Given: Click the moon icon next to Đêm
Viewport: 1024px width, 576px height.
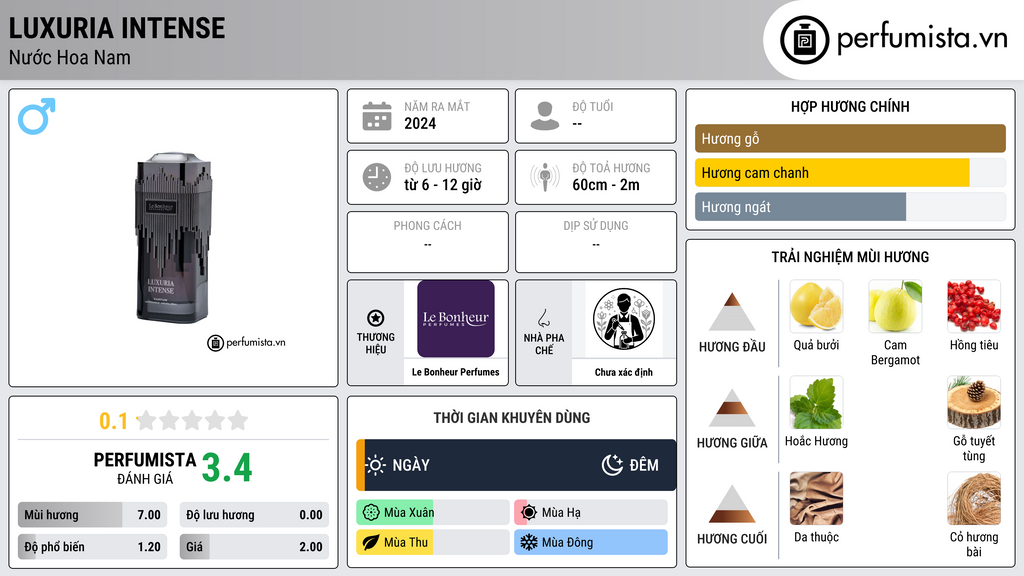Looking at the screenshot, I should point(612,465).
